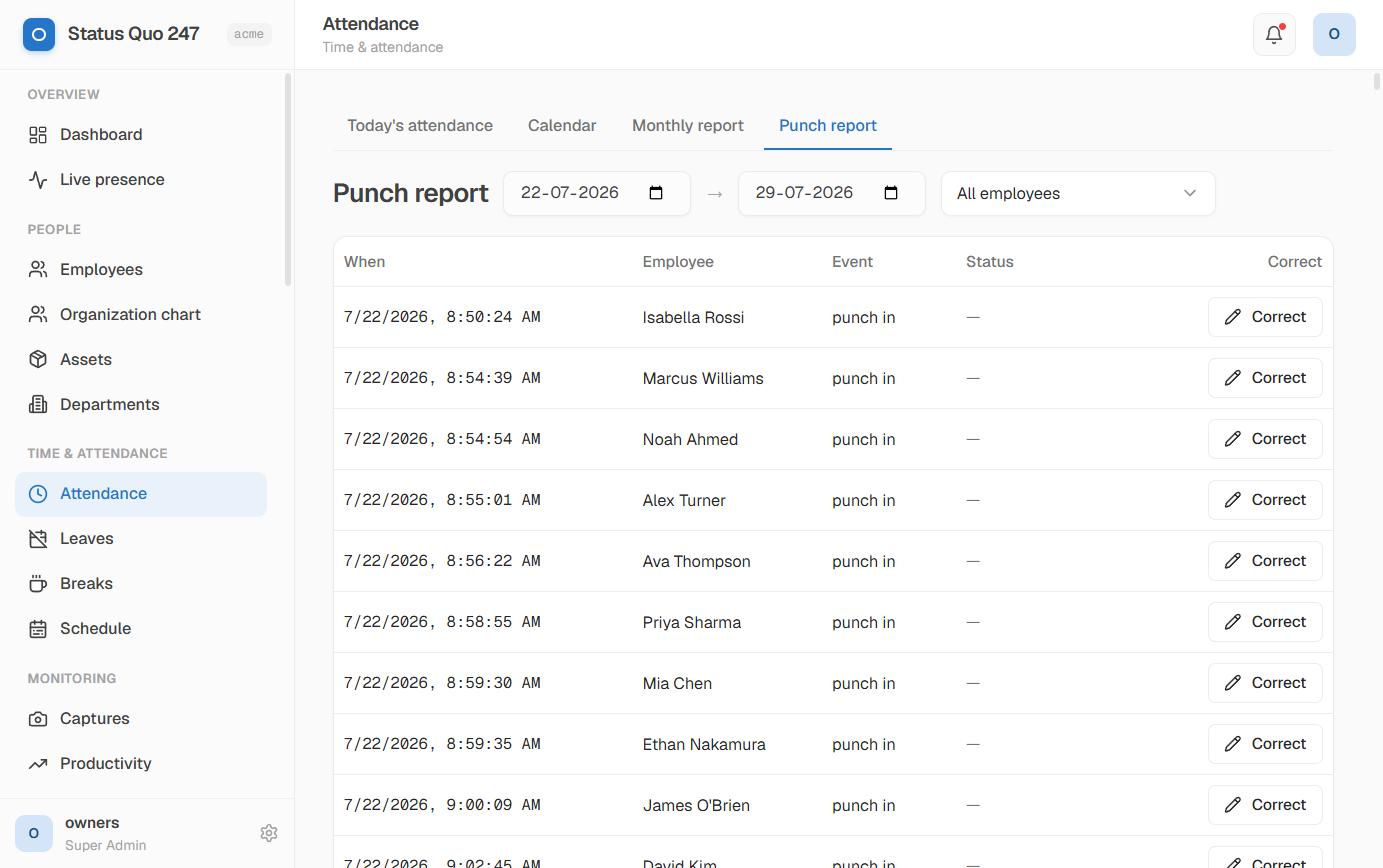The image size is (1383, 868).
Task: Open the Productivity page
Action: (141, 764)
